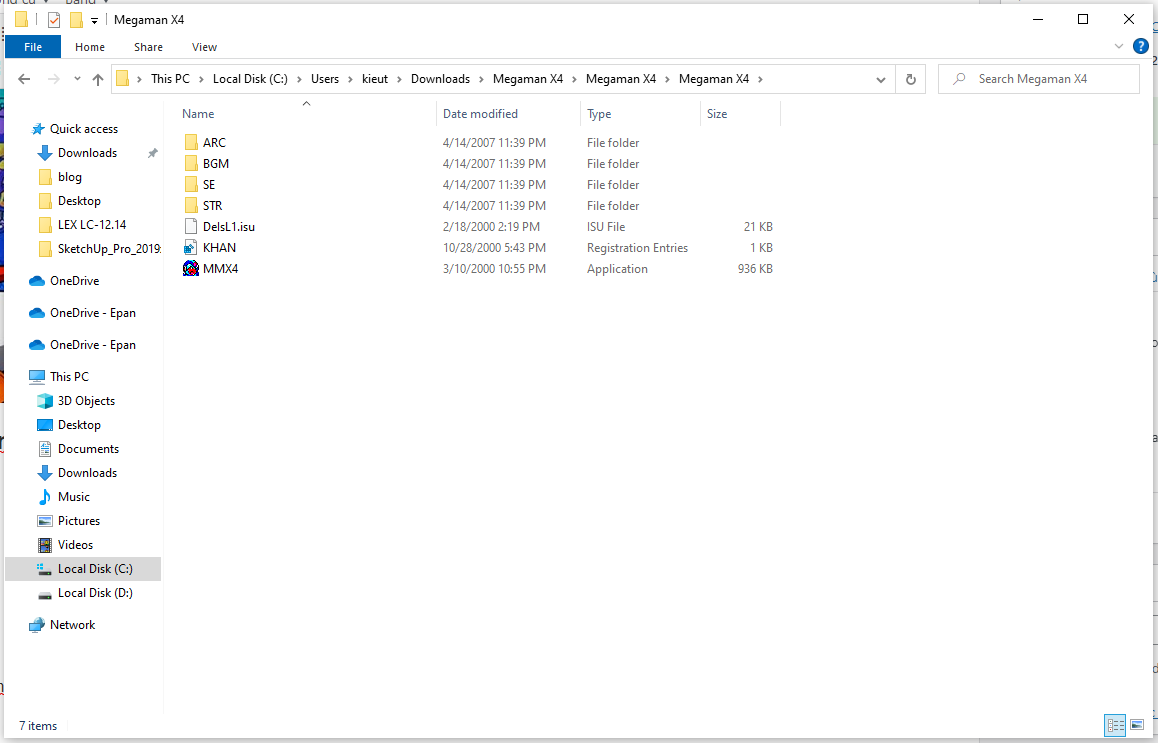
Task: Select the SE folder icon
Action: click(191, 185)
